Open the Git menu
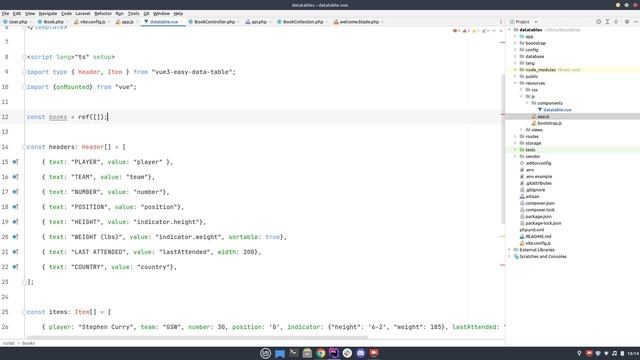This screenshot has width=640, height=360. 146,13
